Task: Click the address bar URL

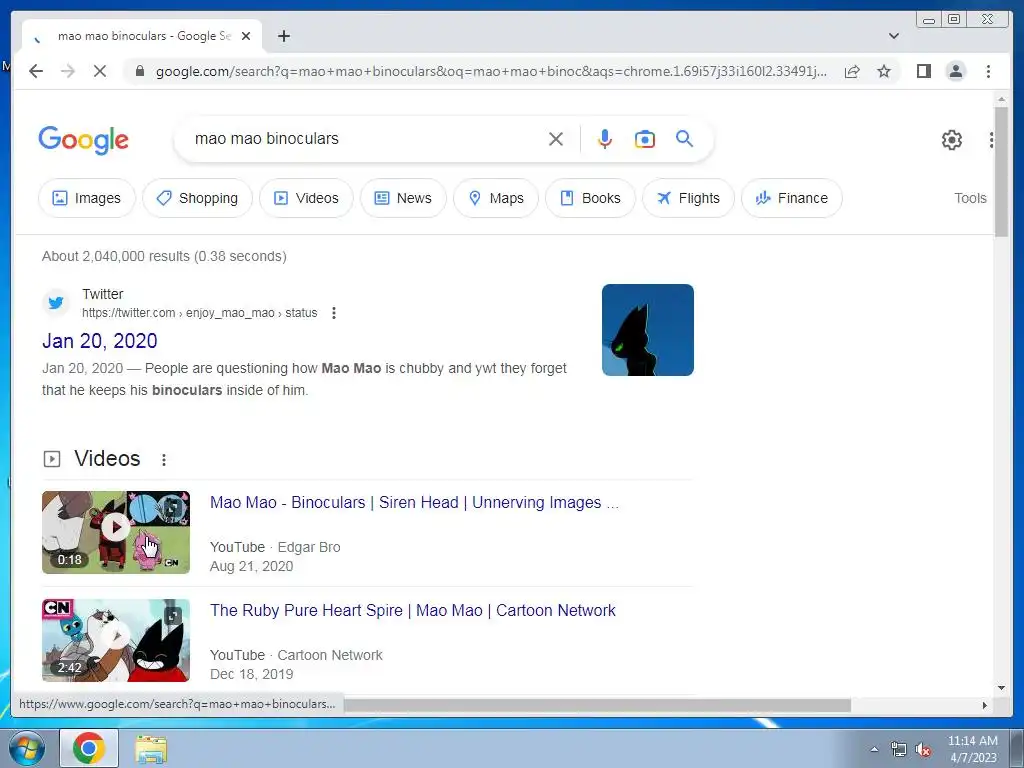Action: [x=491, y=71]
